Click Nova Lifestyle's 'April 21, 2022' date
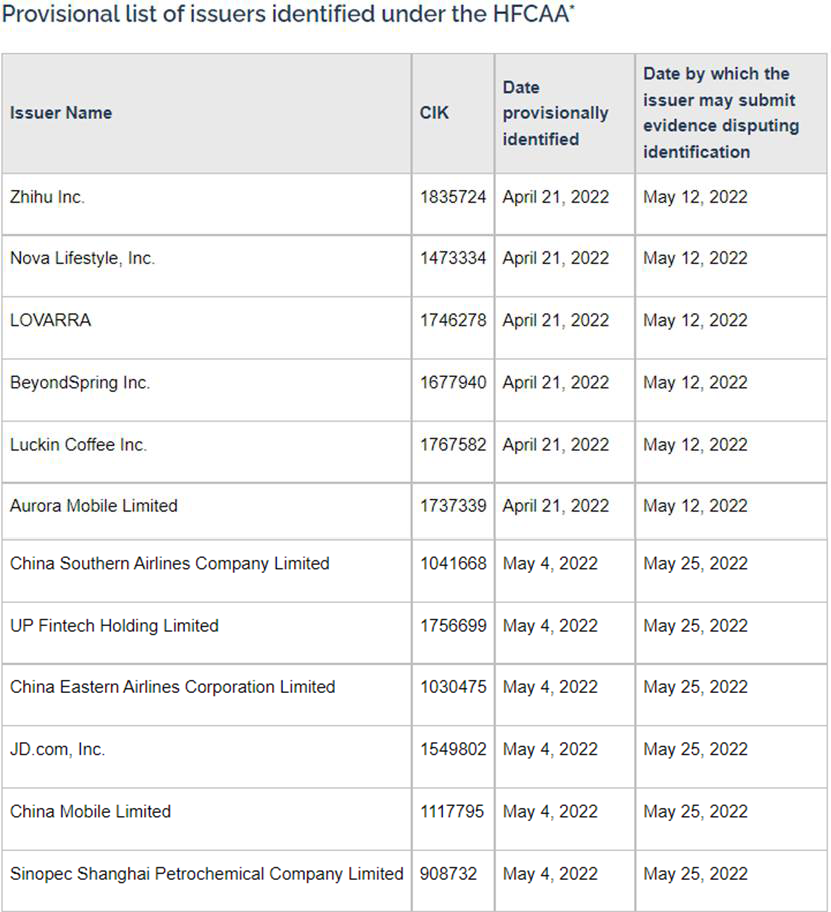The image size is (831, 912). (556, 259)
